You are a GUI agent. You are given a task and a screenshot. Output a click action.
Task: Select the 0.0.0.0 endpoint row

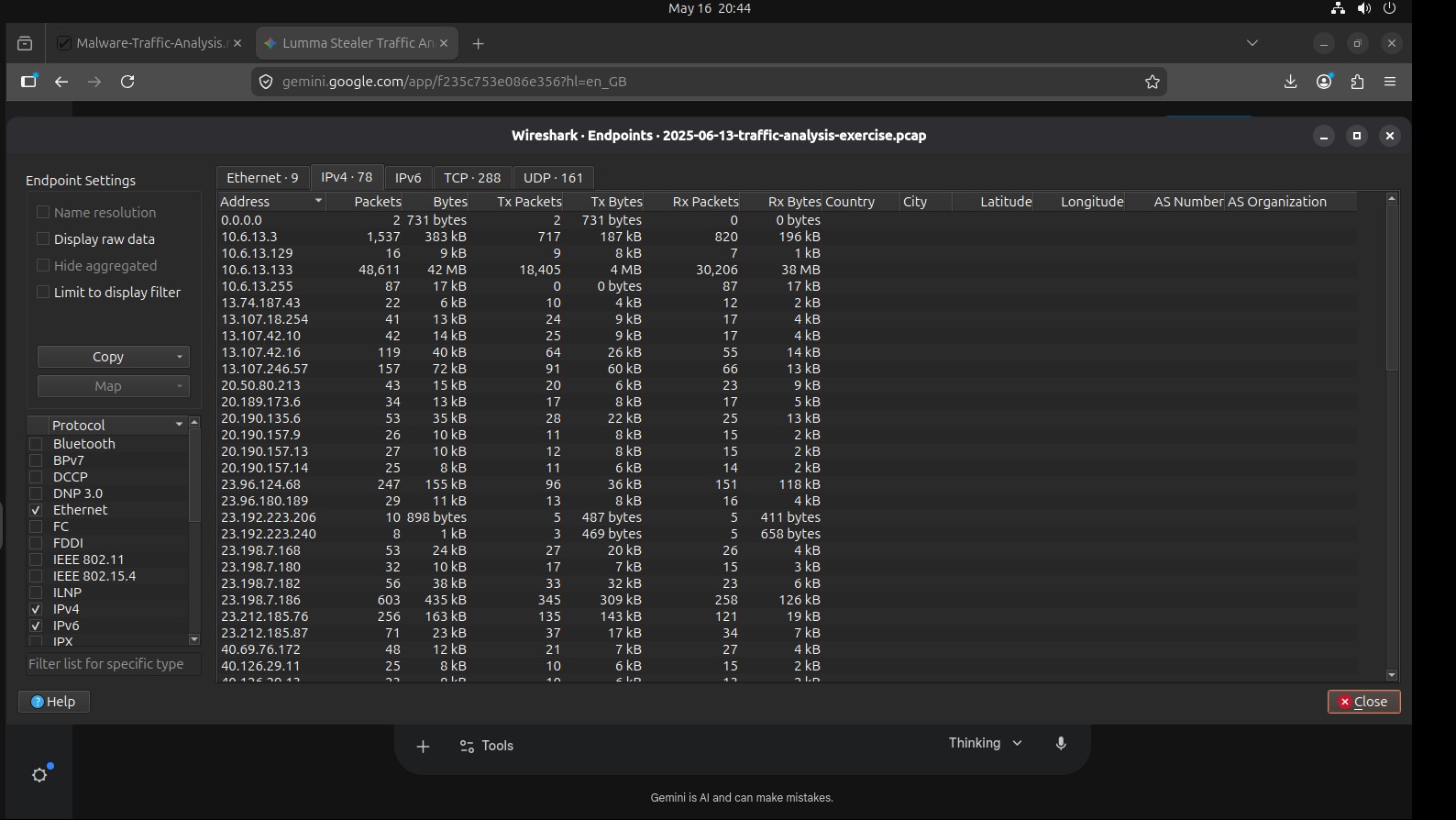click(787, 220)
